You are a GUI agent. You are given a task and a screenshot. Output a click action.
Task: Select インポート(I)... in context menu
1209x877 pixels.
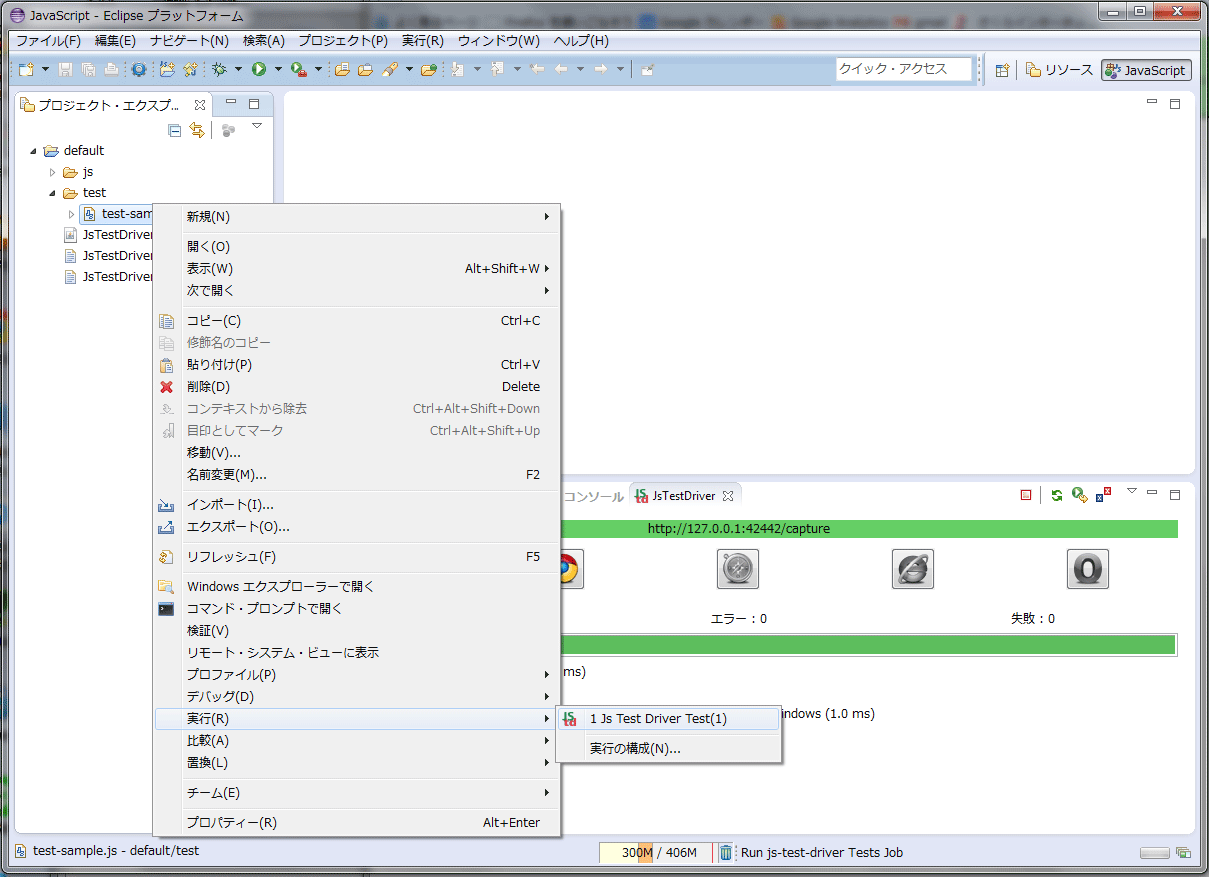coord(356,505)
